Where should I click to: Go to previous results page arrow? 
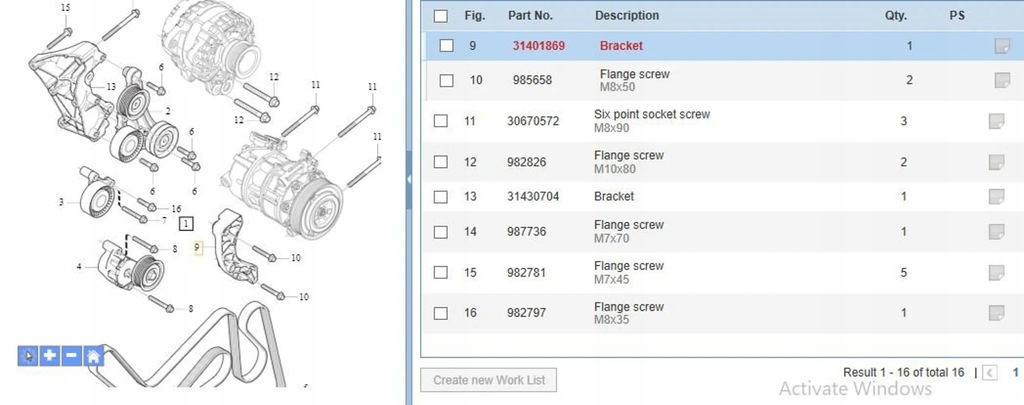(989, 373)
